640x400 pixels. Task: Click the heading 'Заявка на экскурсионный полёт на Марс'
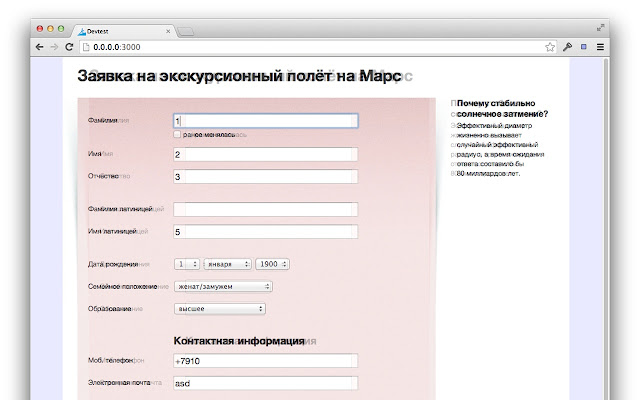pyautogui.click(x=239, y=76)
